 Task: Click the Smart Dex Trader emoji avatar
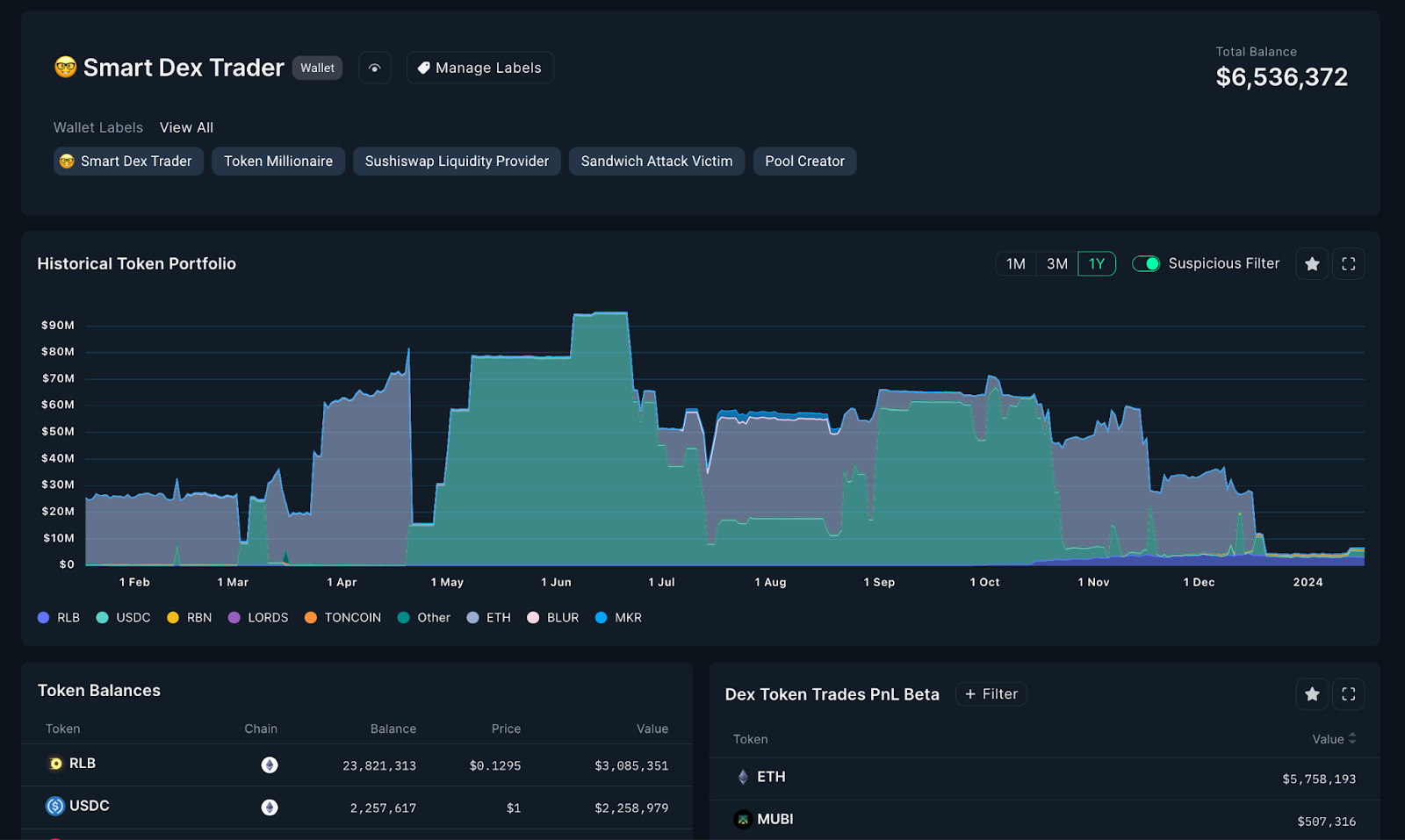pyautogui.click(x=64, y=67)
